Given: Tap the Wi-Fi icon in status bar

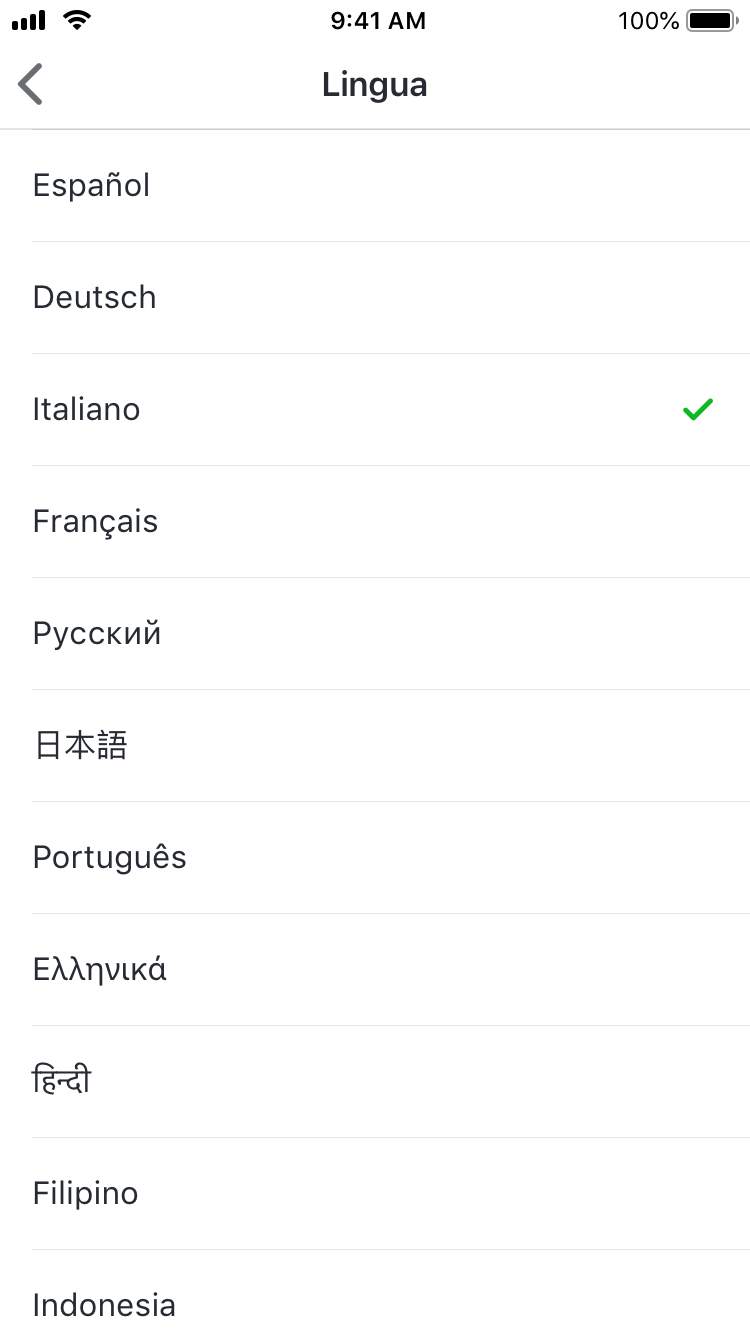Looking at the screenshot, I should (75, 20).
